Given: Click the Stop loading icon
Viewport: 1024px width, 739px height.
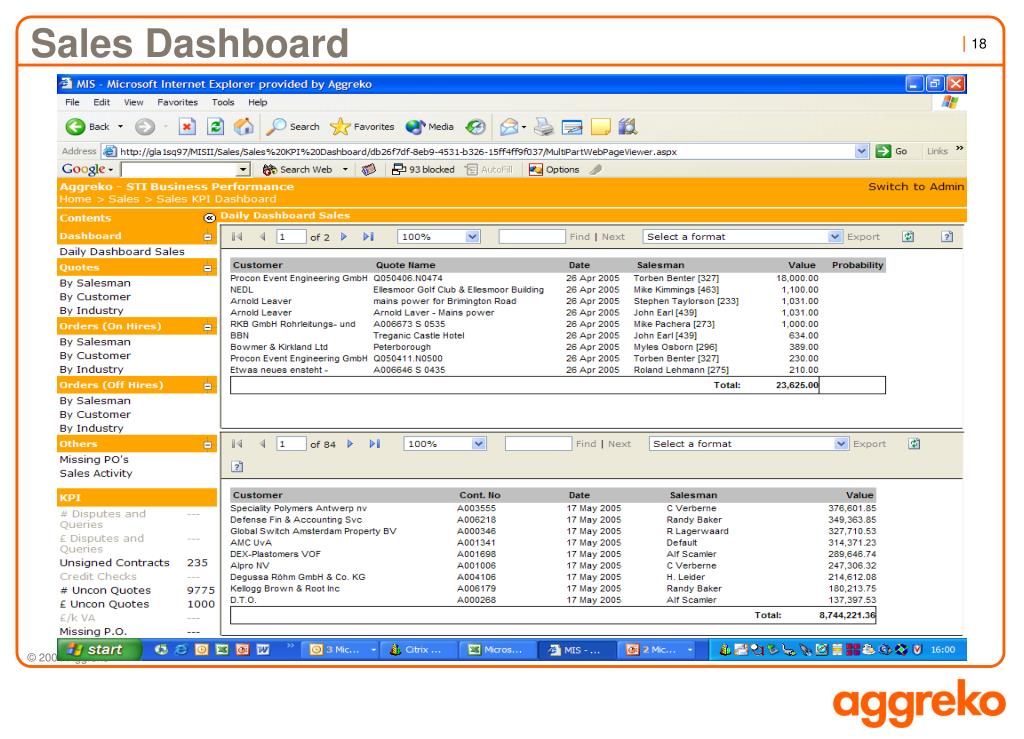Looking at the screenshot, I should (187, 127).
